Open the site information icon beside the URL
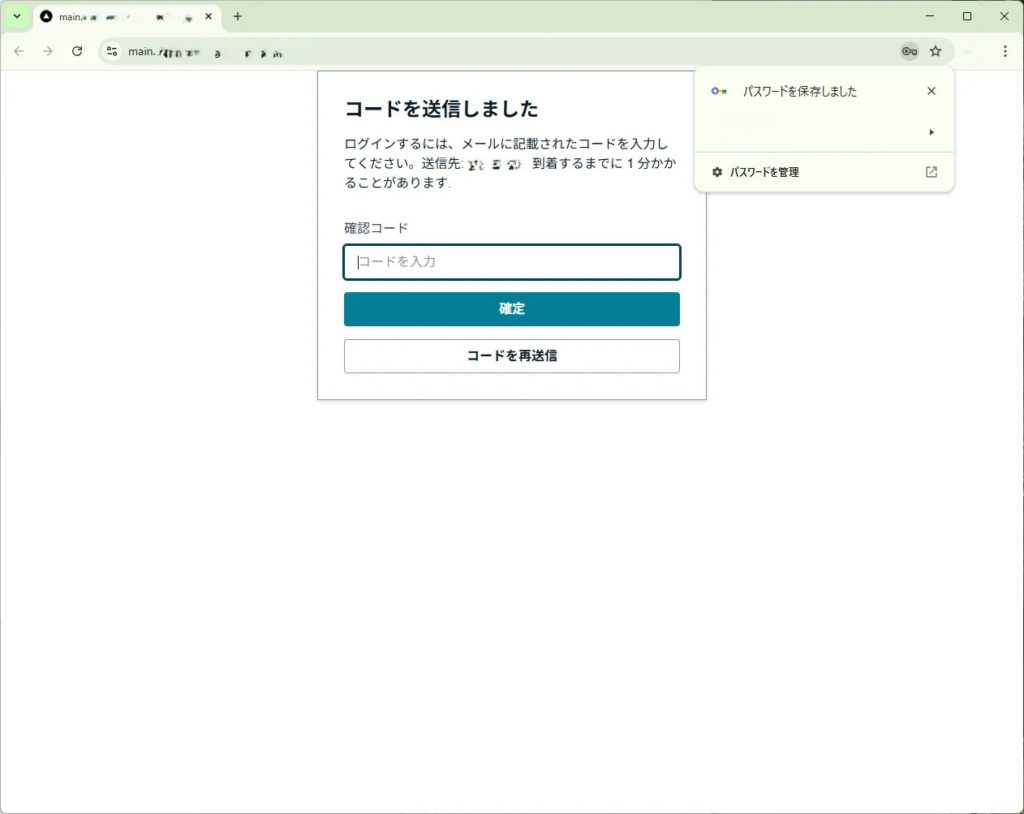 [x=112, y=51]
